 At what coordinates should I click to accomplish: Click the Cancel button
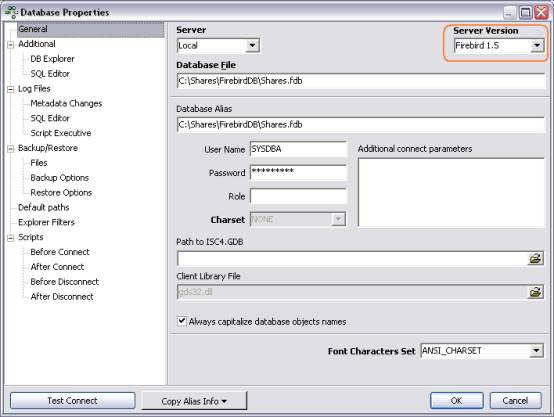[x=515, y=401]
